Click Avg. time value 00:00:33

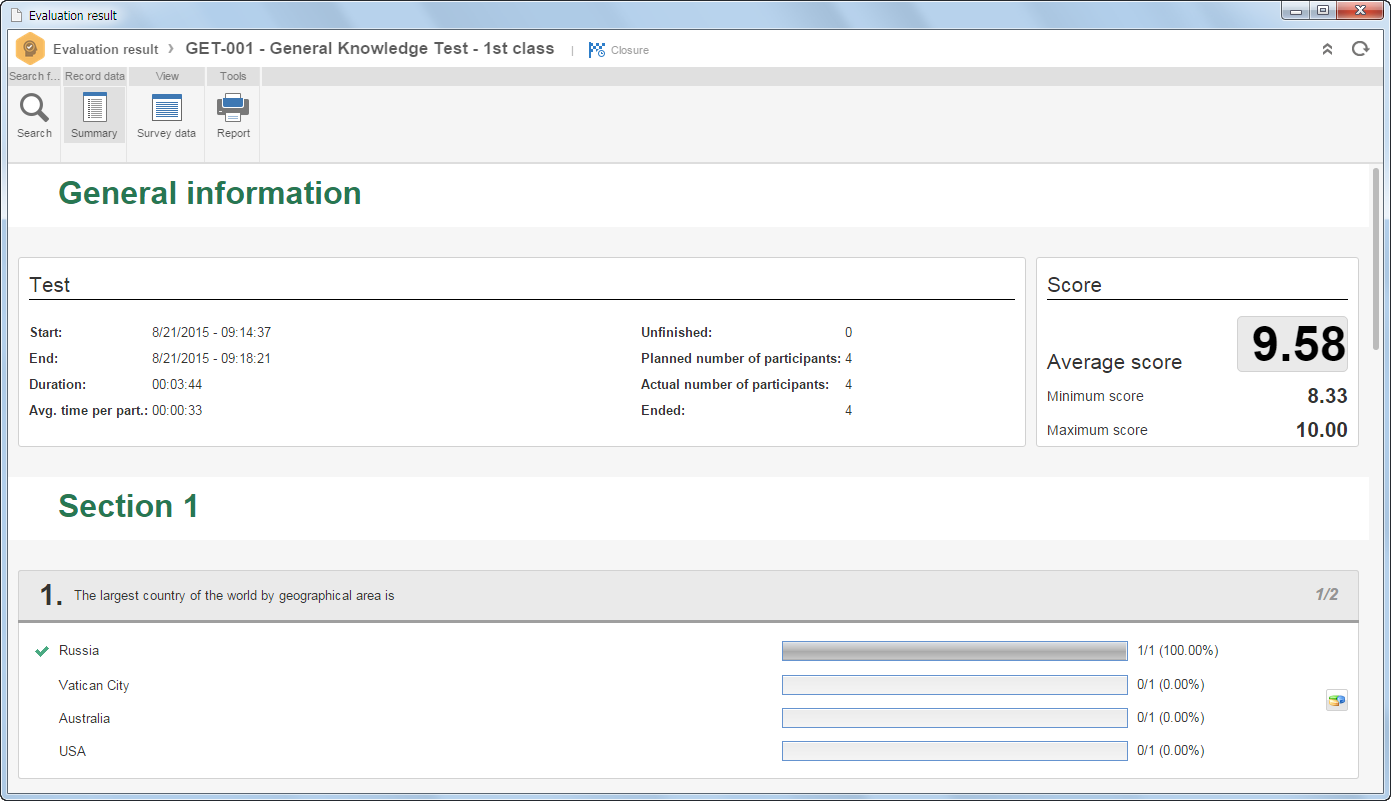[x=177, y=410]
